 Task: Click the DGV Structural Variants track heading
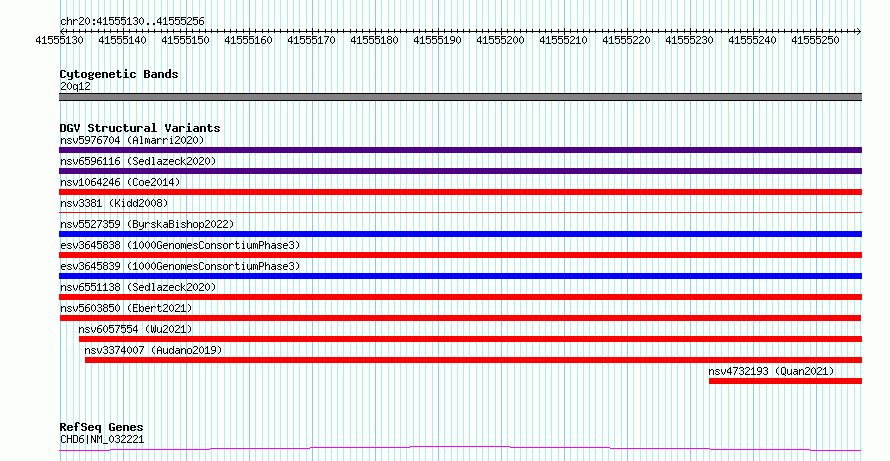[140, 128]
